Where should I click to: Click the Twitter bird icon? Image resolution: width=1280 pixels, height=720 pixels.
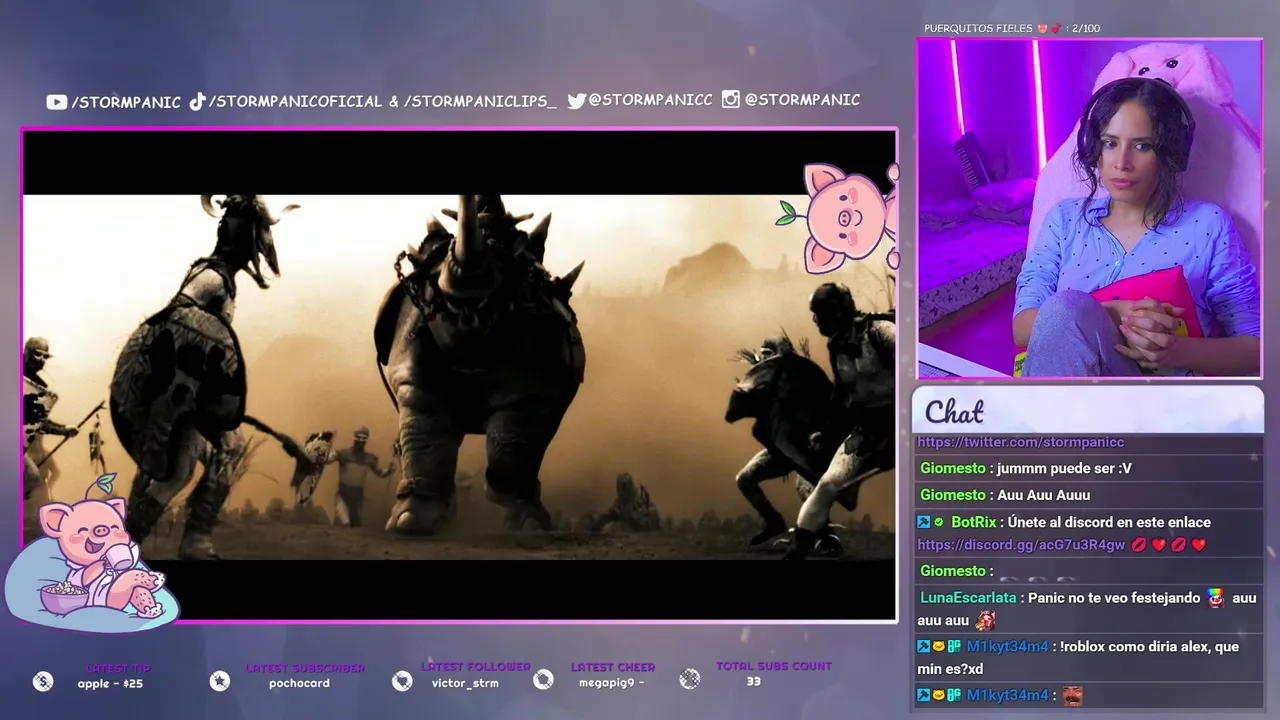pyautogui.click(x=576, y=101)
